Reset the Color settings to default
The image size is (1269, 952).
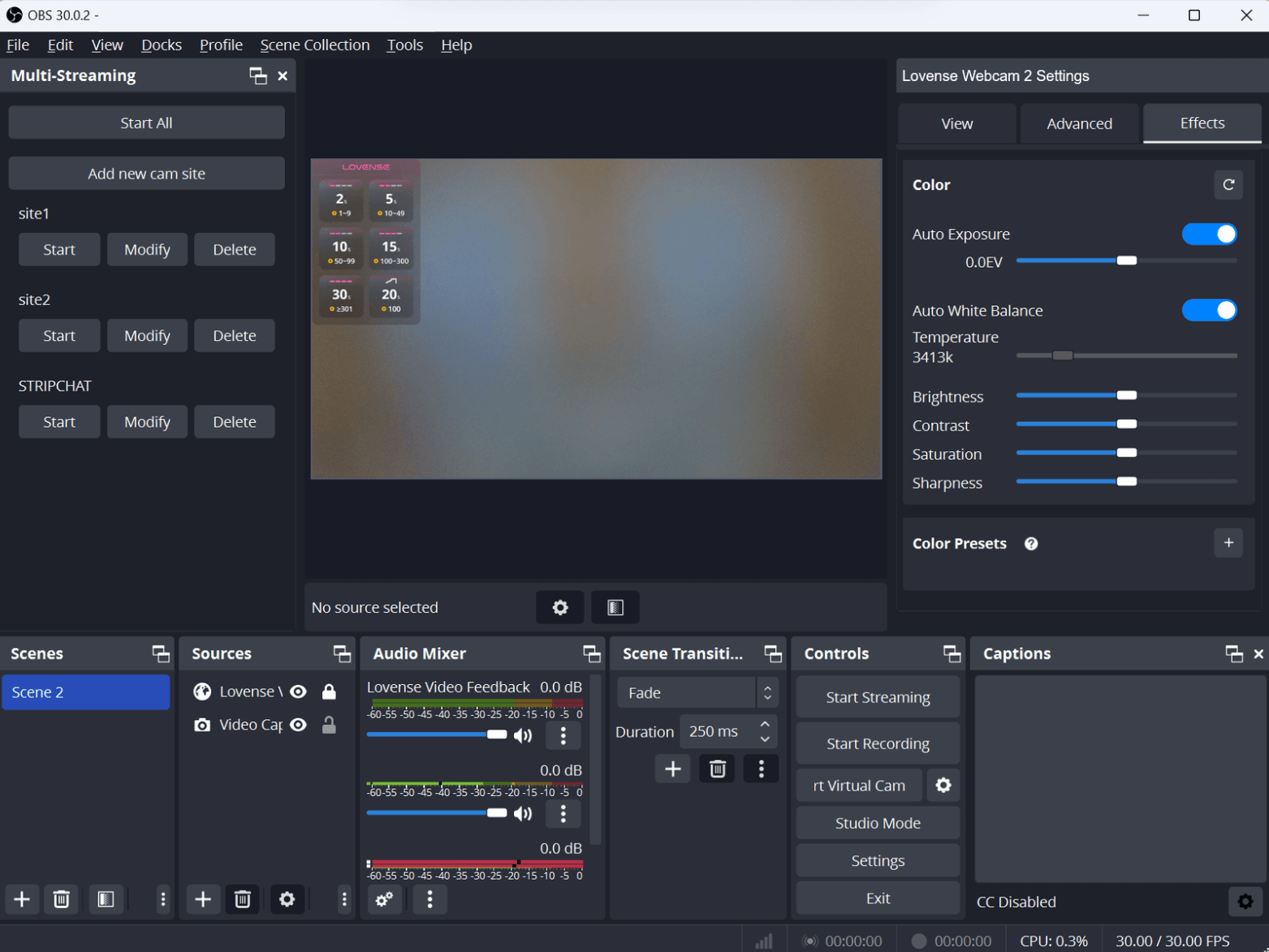[x=1228, y=185]
